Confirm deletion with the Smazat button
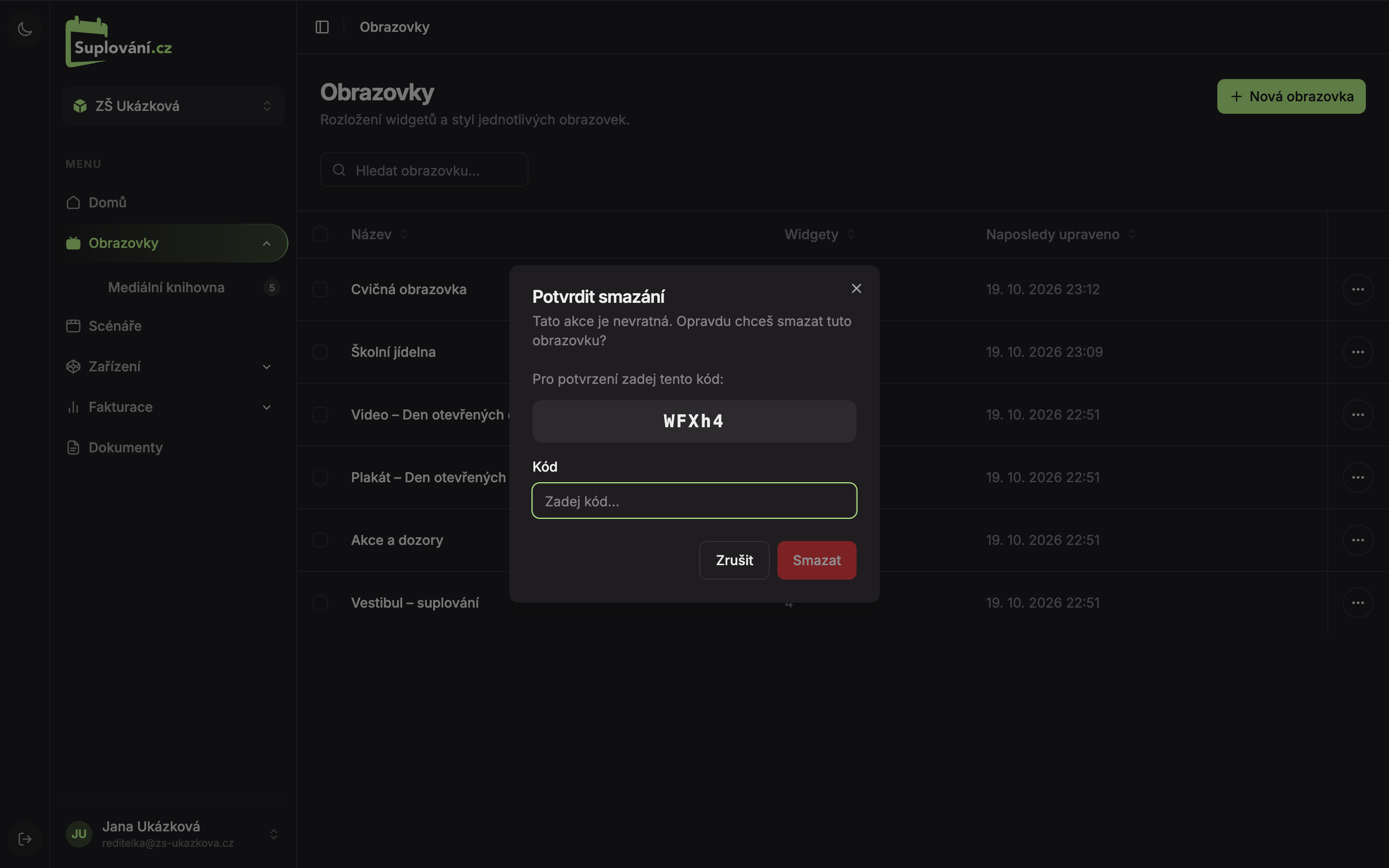 click(x=816, y=560)
